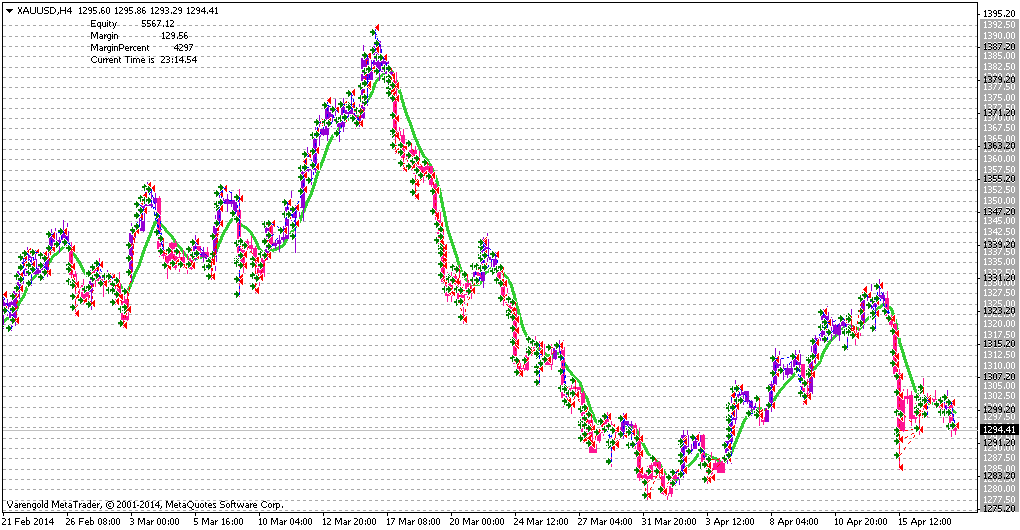Viewport: 1020px width, 530px height.
Task: Click the 31 Mar 20:00 time label
Action: pyautogui.click(x=669, y=522)
